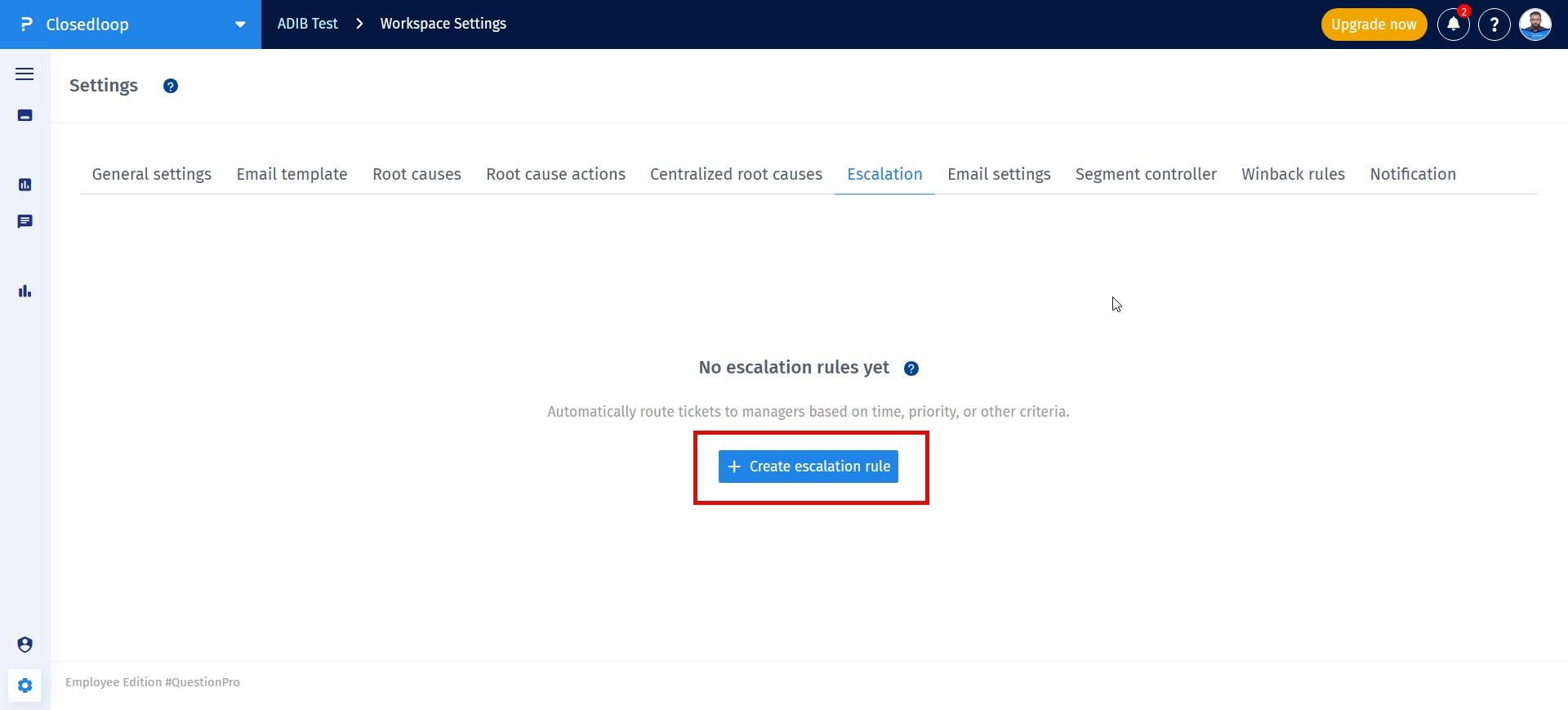
Task: Open the tickets inbox sidebar icon
Action: click(24, 115)
